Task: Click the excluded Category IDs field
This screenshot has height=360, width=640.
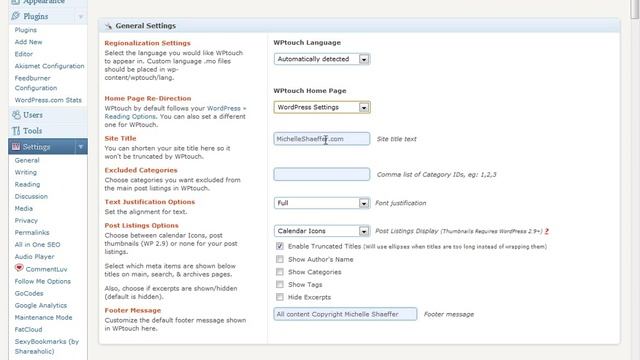Action: click(322, 174)
